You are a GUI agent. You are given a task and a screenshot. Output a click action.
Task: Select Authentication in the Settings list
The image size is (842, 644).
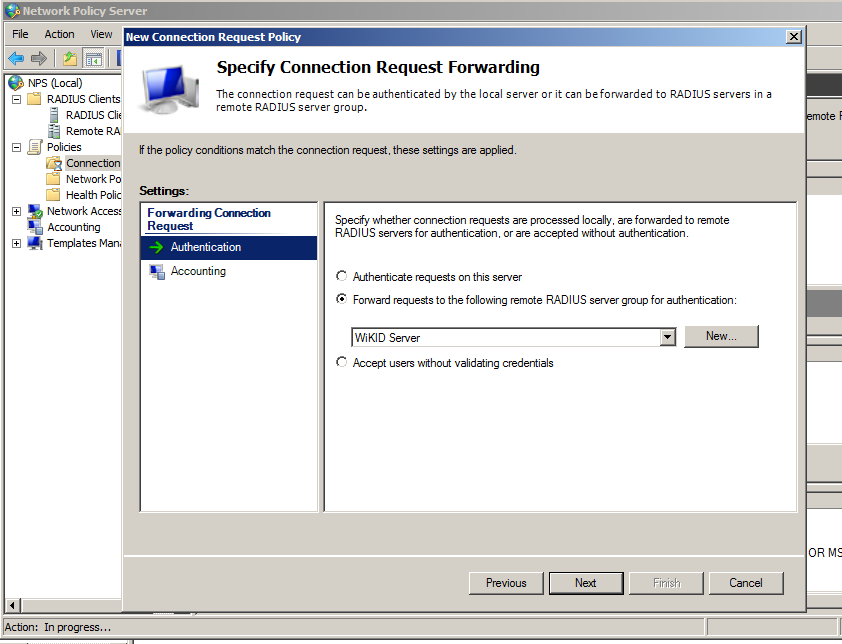pyautogui.click(x=205, y=247)
